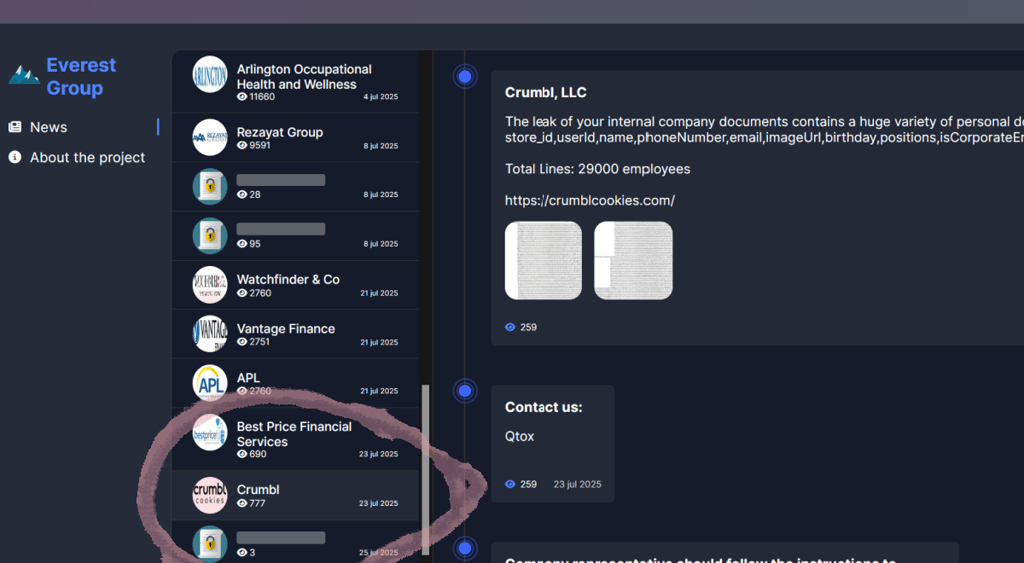The image size is (1024, 563).
Task: Click redacted name bar of 28-view entry
Action: [281, 180]
